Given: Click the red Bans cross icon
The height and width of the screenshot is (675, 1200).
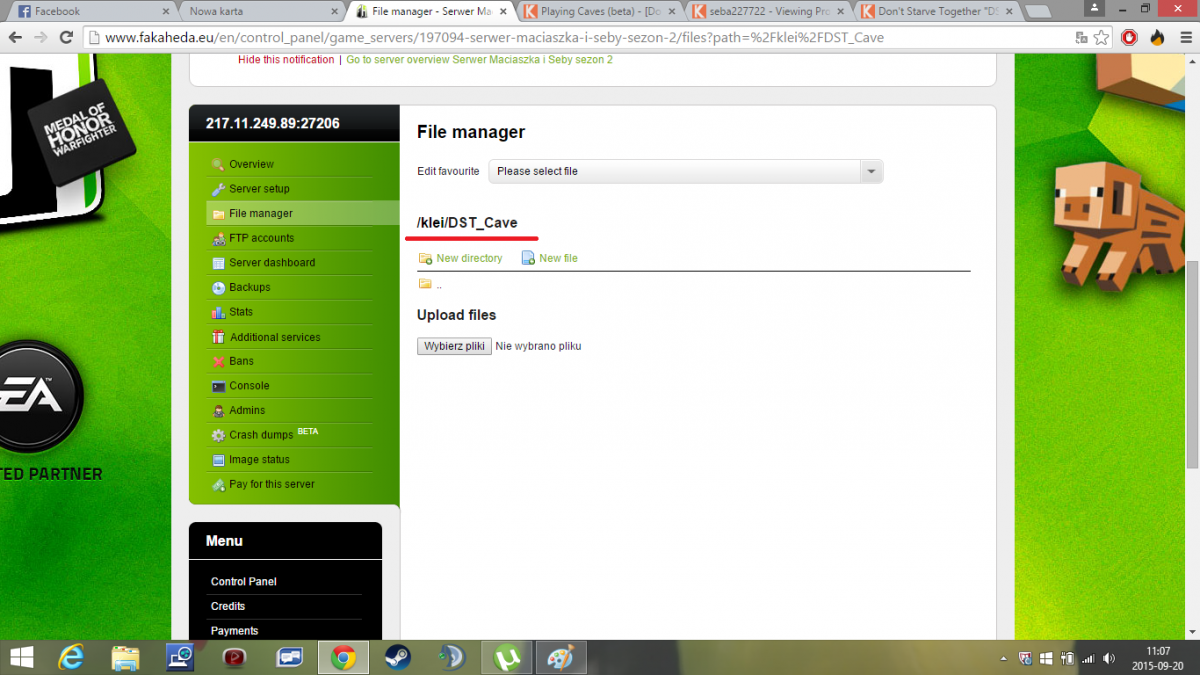Looking at the screenshot, I should 218,361.
